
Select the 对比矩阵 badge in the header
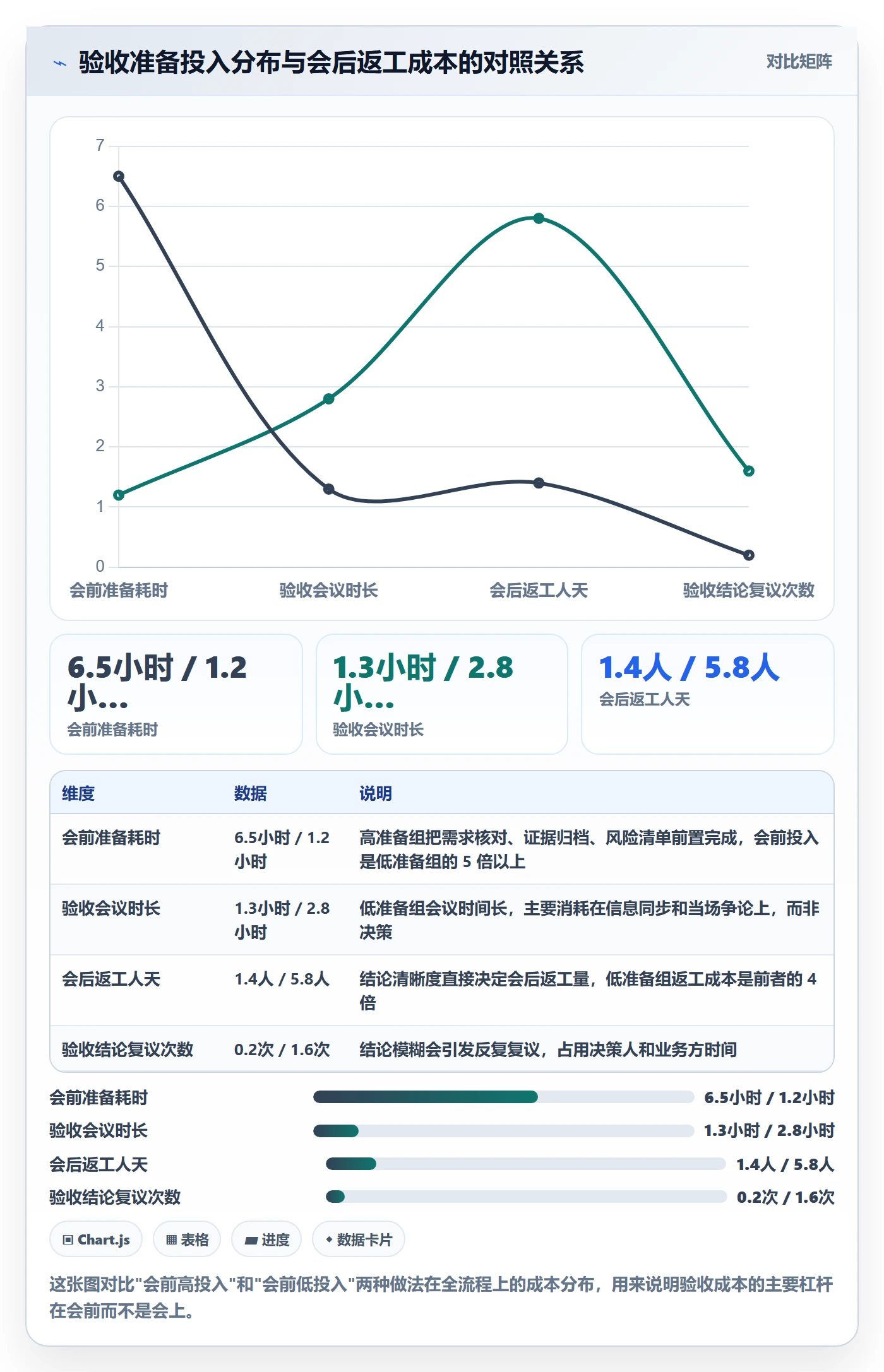coord(799,61)
